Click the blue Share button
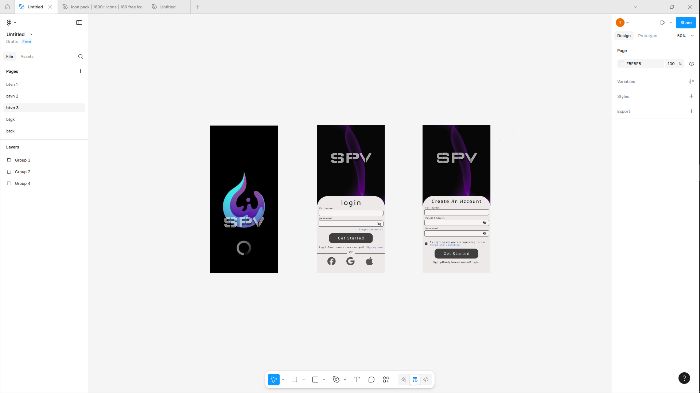The image size is (700, 393). tap(686, 22)
